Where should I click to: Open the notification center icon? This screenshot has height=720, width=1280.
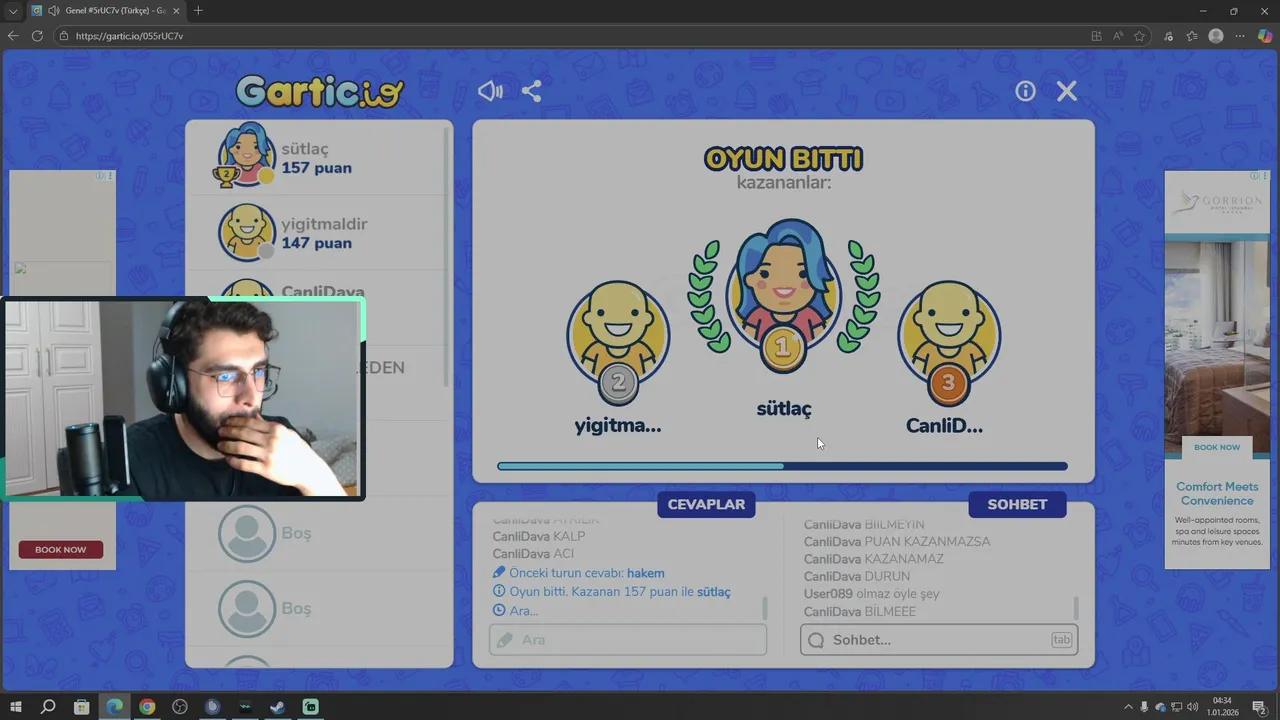pyautogui.click(x=1262, y=707)
